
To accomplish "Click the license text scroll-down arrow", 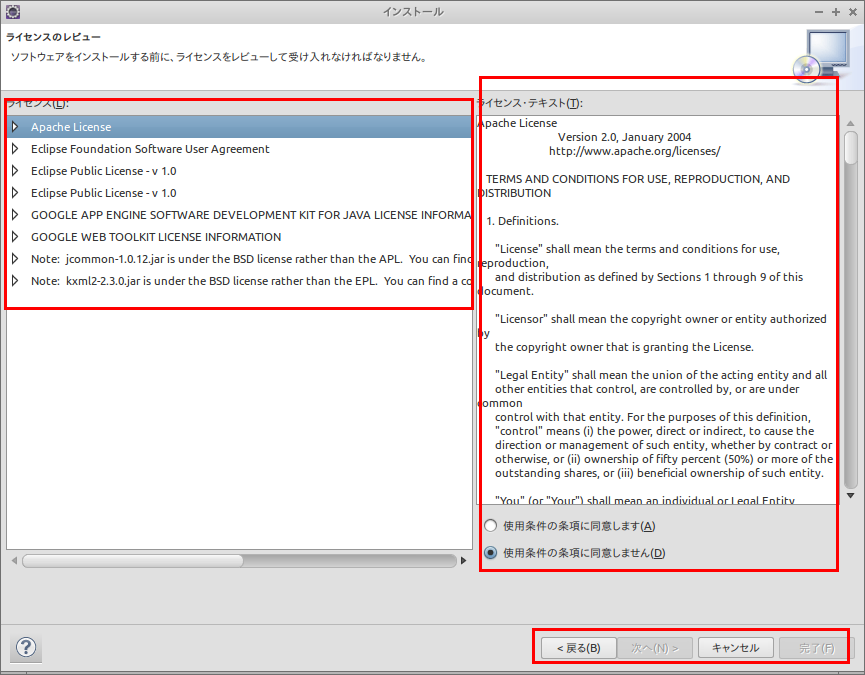I will pos(851,496).
